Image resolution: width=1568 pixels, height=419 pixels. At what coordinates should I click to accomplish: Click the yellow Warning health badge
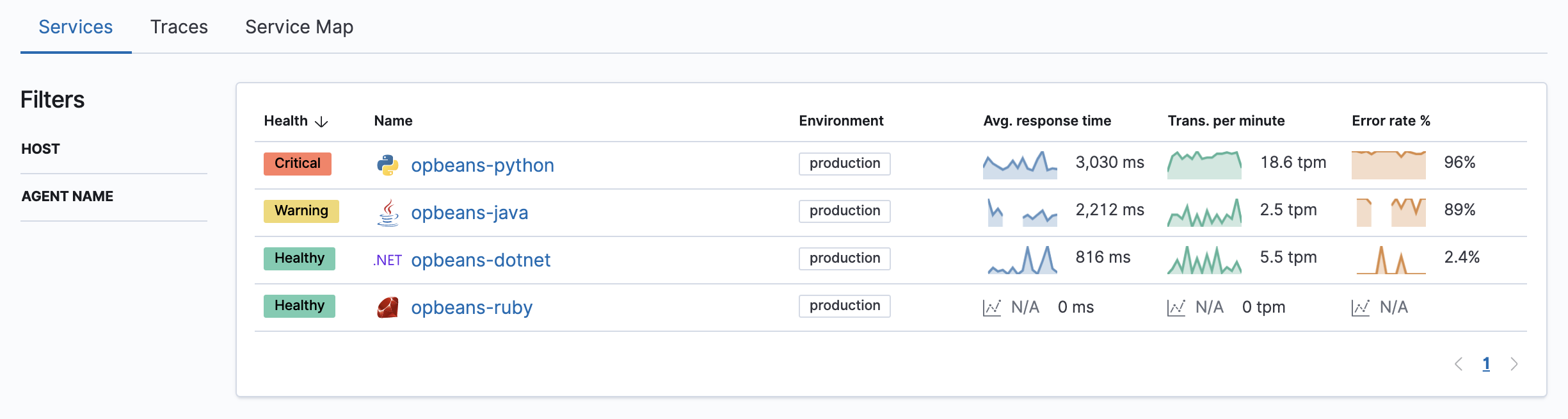point(301,211)
